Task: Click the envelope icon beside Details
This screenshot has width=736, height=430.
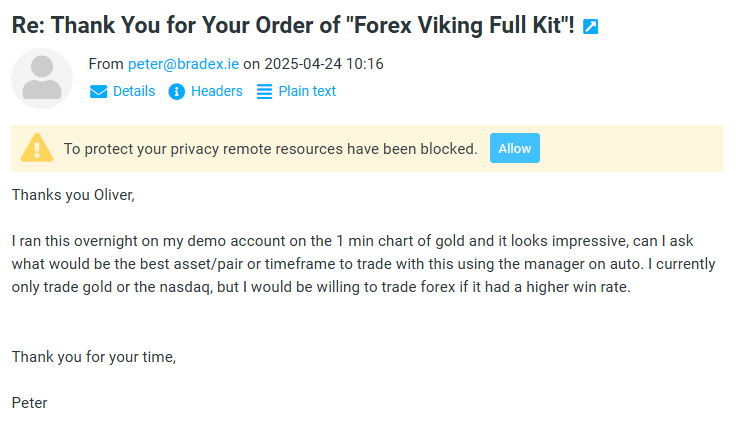Action: 99,92
